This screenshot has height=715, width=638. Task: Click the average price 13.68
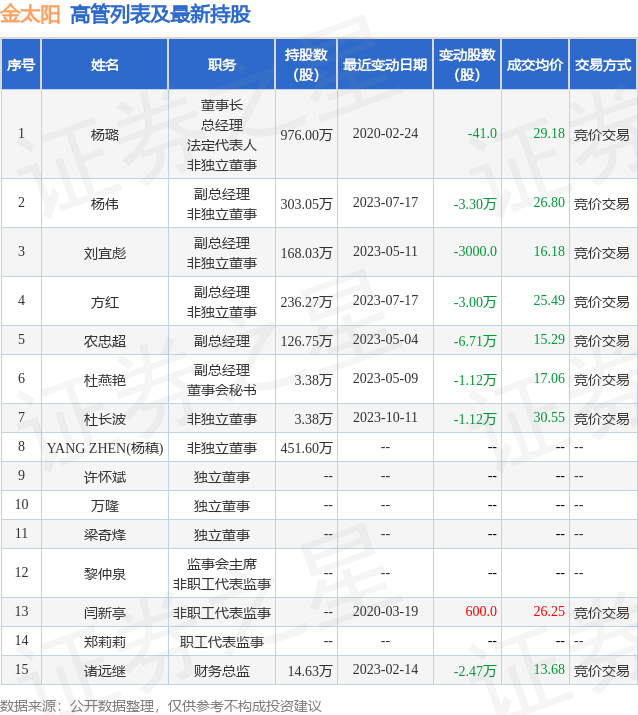point(549,669)
